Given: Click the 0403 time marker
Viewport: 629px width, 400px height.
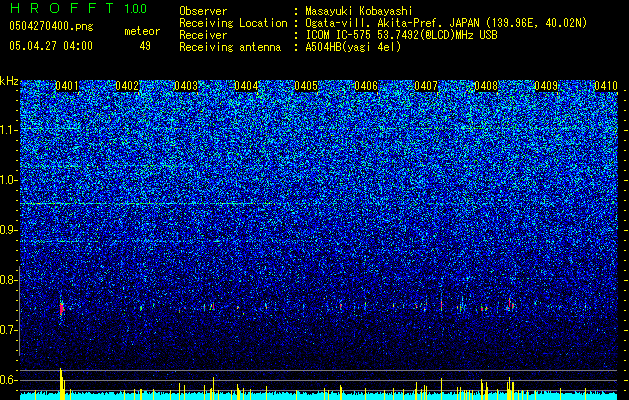Looking at the screenshot, I should click(186, 86).
